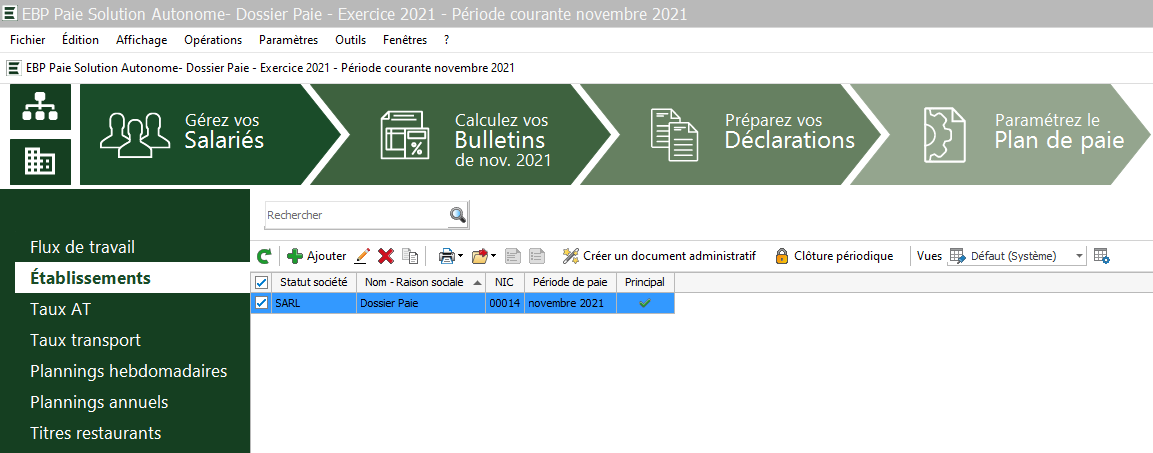This screenshot has width=1153, height=453.
Task: Click the EBP app icon in title bar
Action: pos(11,13)
